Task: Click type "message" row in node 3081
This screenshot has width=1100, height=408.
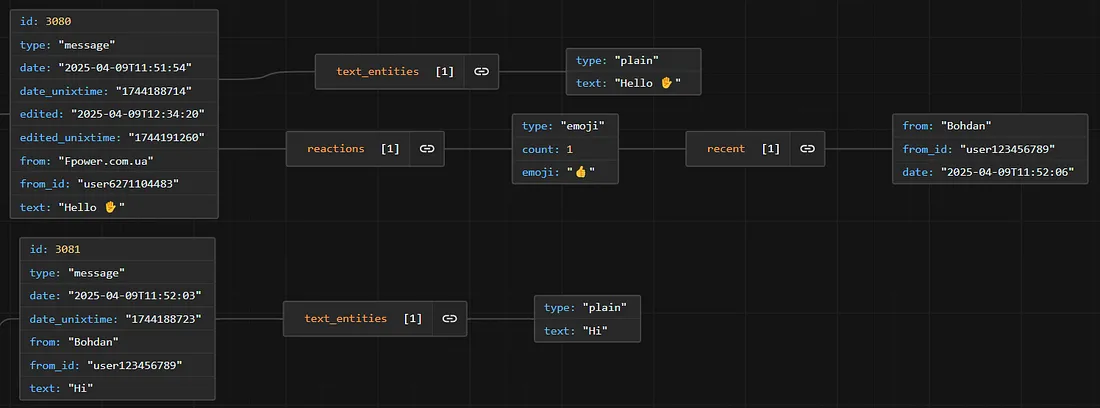Action: (117, 272)
